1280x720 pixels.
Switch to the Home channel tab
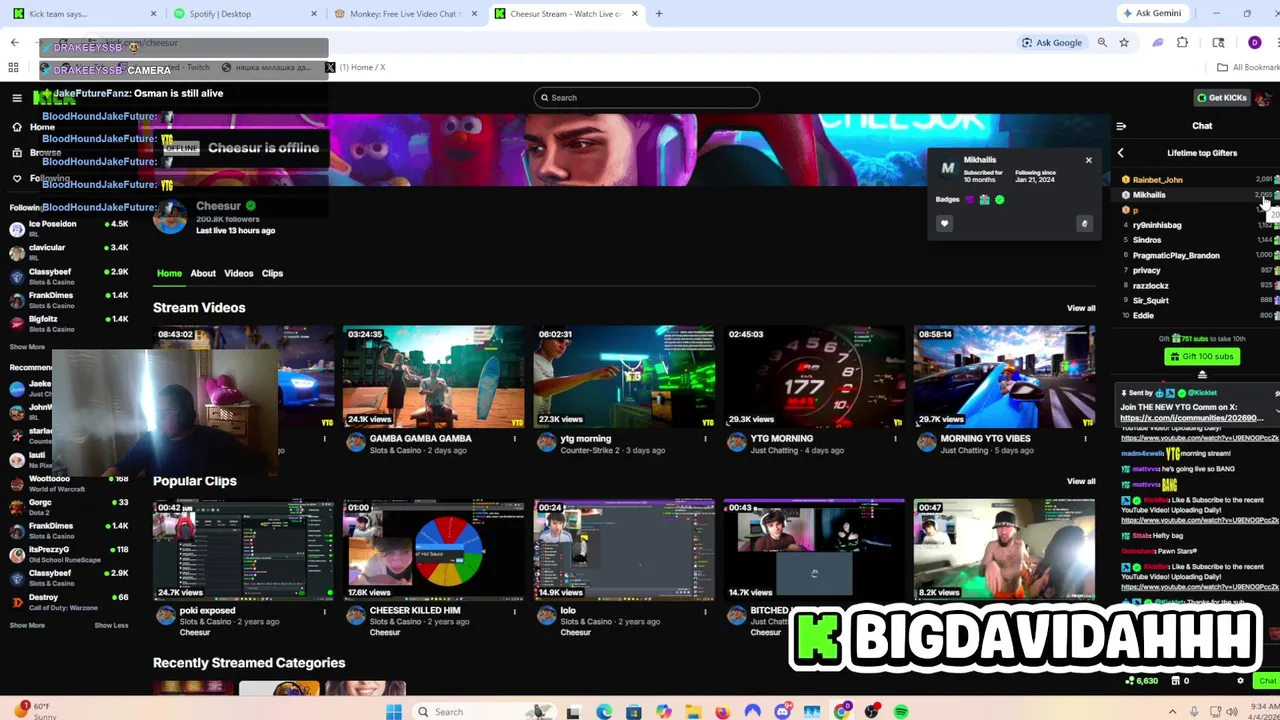coord(169,273)
